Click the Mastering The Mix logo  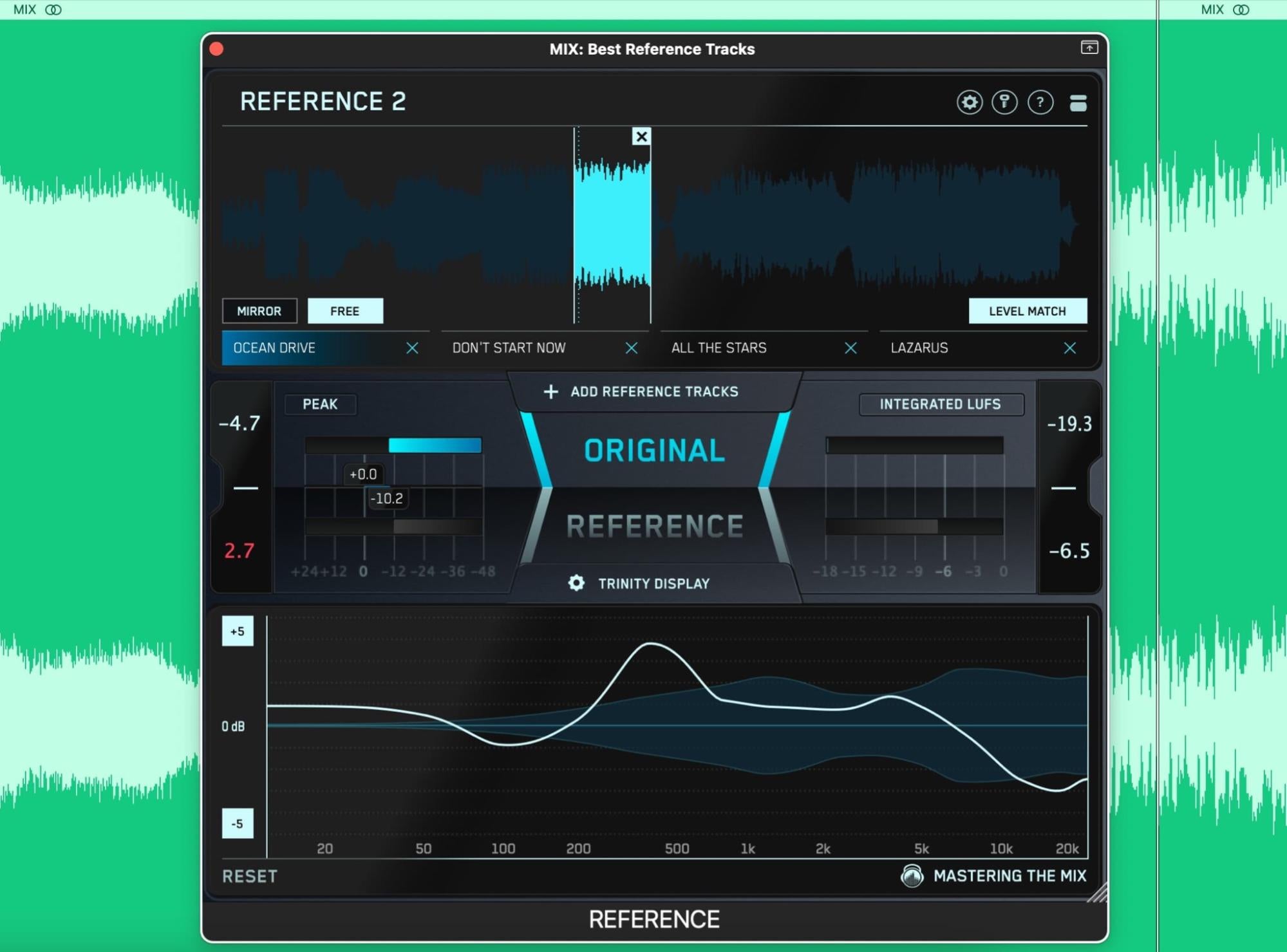[912, 875]
